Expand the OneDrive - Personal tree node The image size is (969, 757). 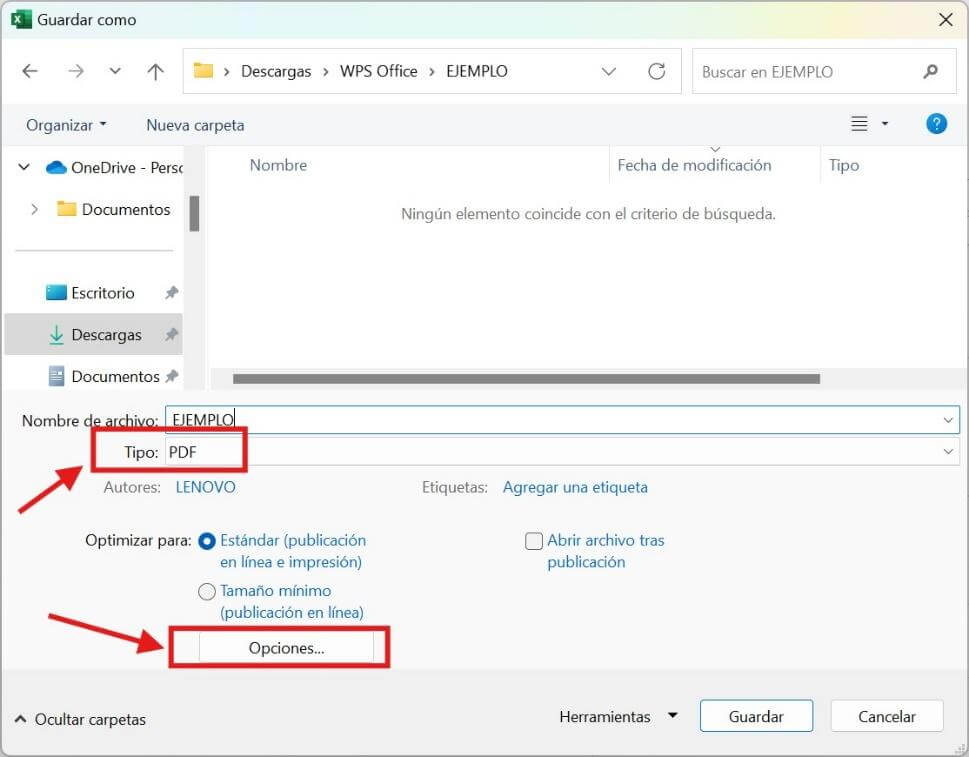point(22,167)
